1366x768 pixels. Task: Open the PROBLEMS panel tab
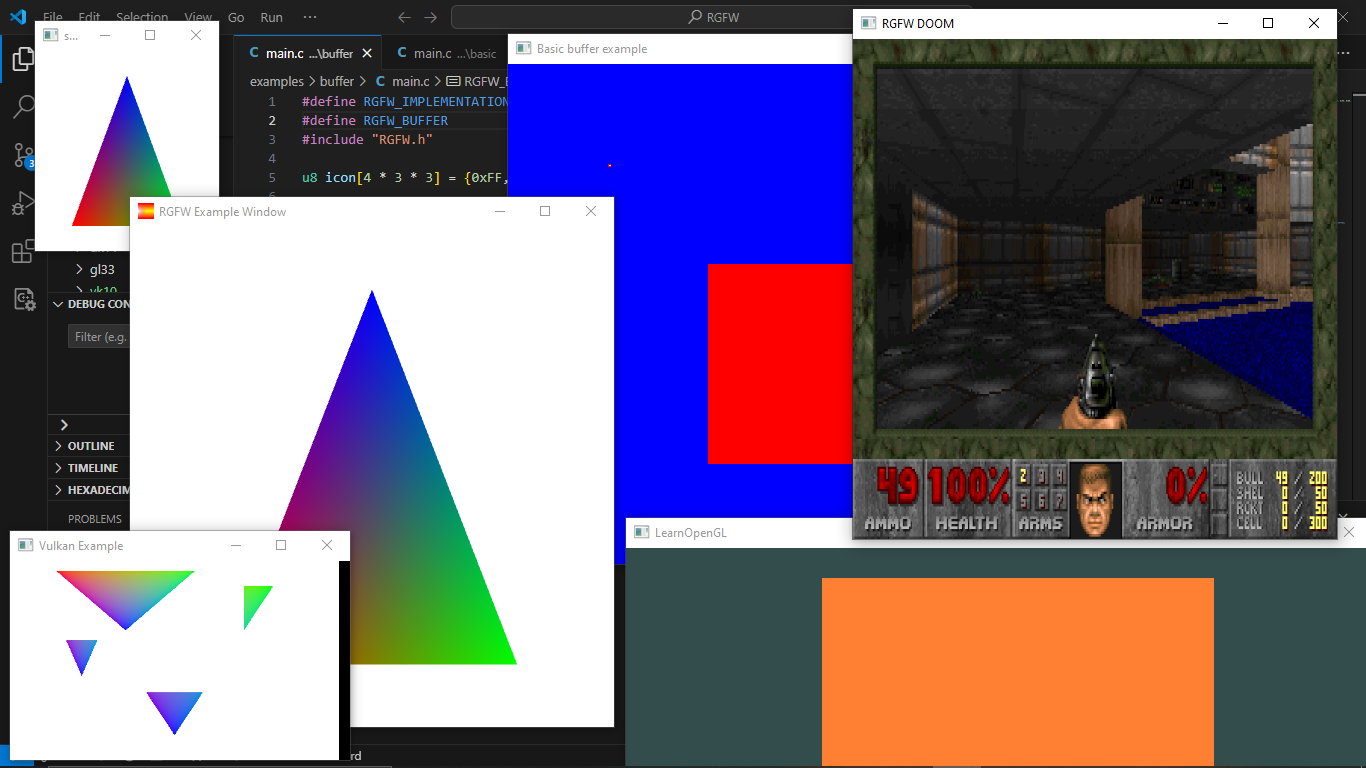(x=95, y=519)
